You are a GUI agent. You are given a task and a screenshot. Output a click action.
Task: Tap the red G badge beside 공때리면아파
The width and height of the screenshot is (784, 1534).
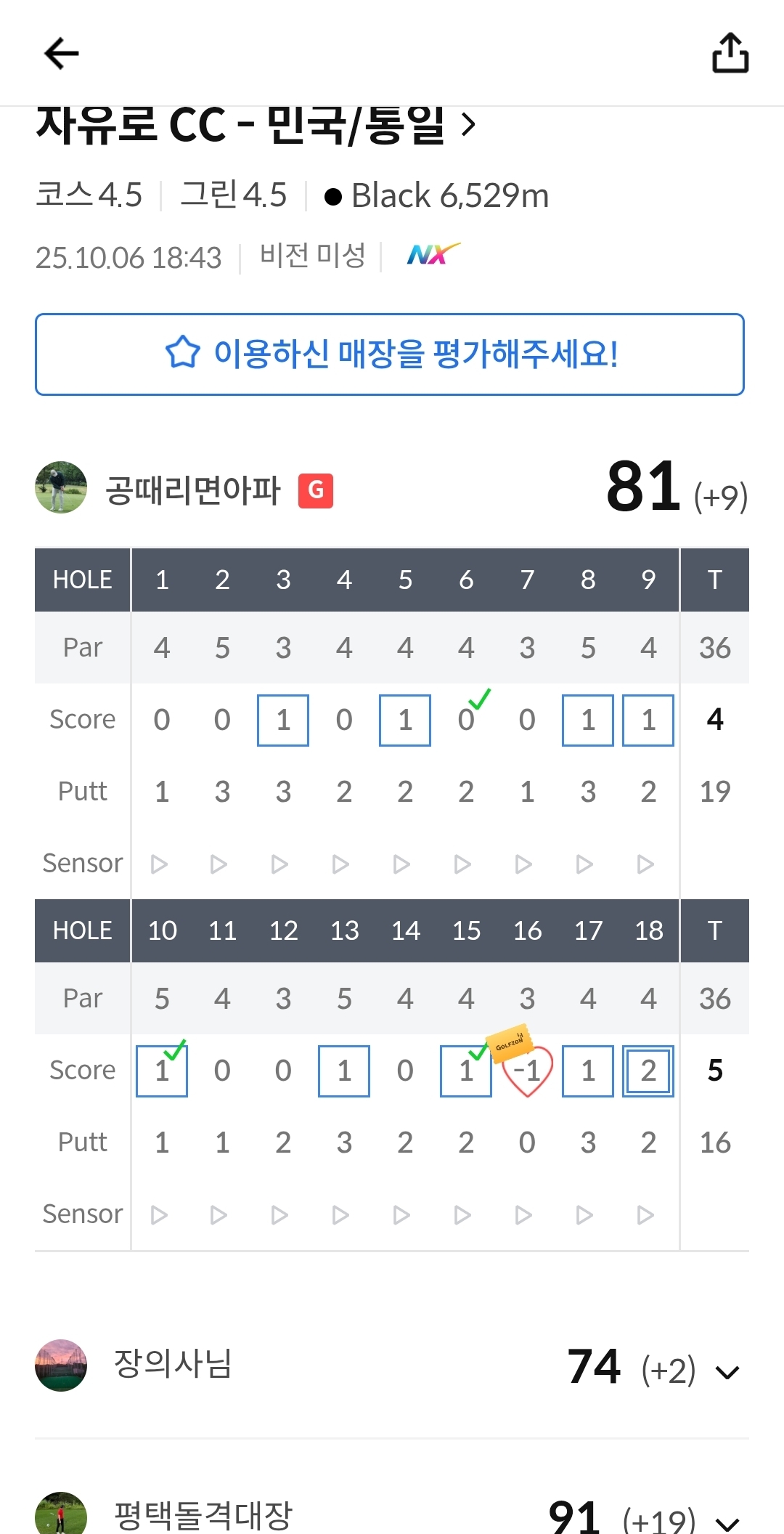316,491
